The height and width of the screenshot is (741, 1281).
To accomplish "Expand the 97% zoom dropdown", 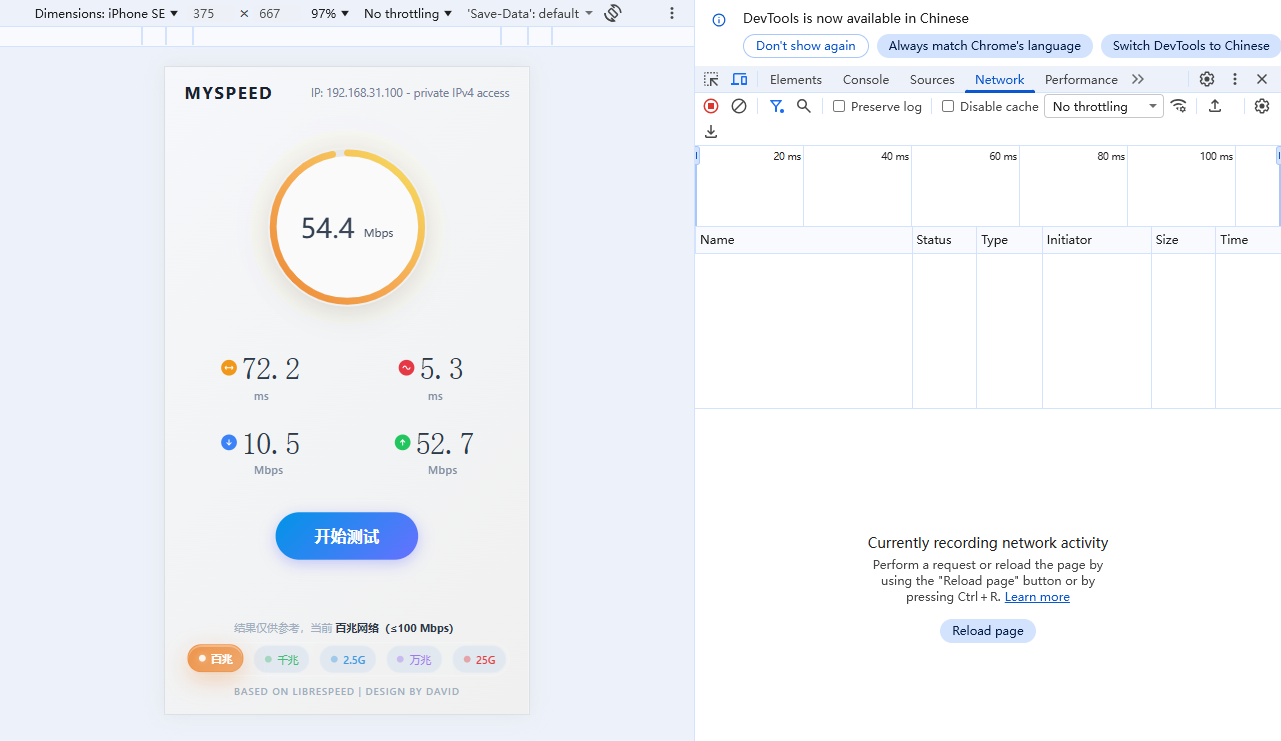I will point(330,13).
